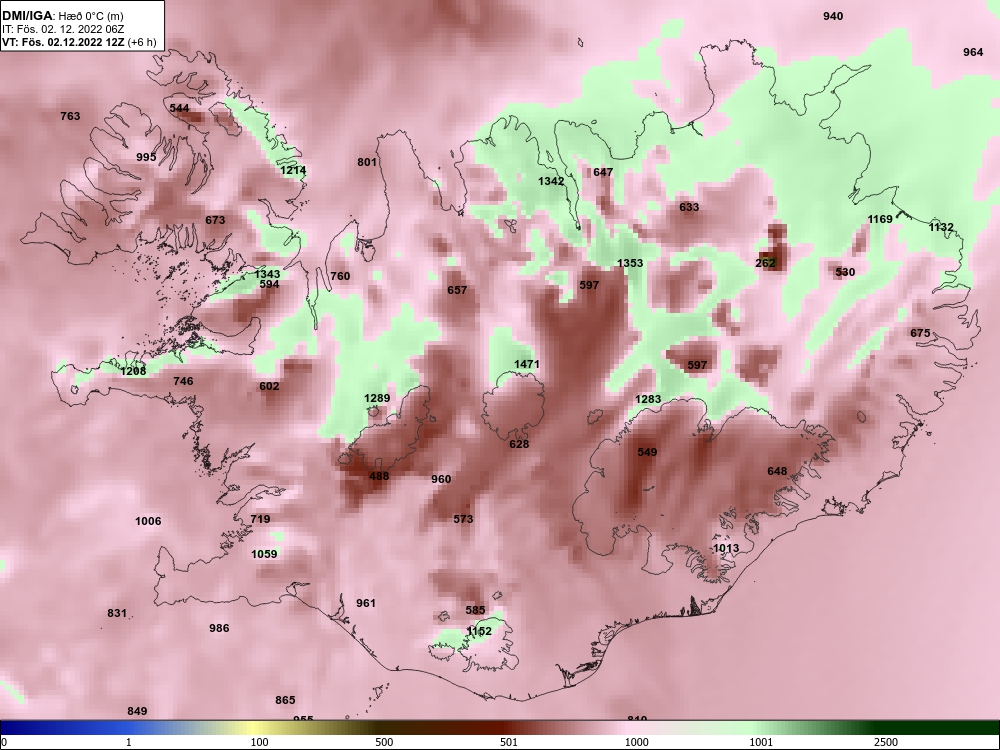Click the 'VT: Fös. 02.12.2022 12Z (+6 h)' line
The height and width of the screenshot is (750, 1000).
[x=78, y=42]
